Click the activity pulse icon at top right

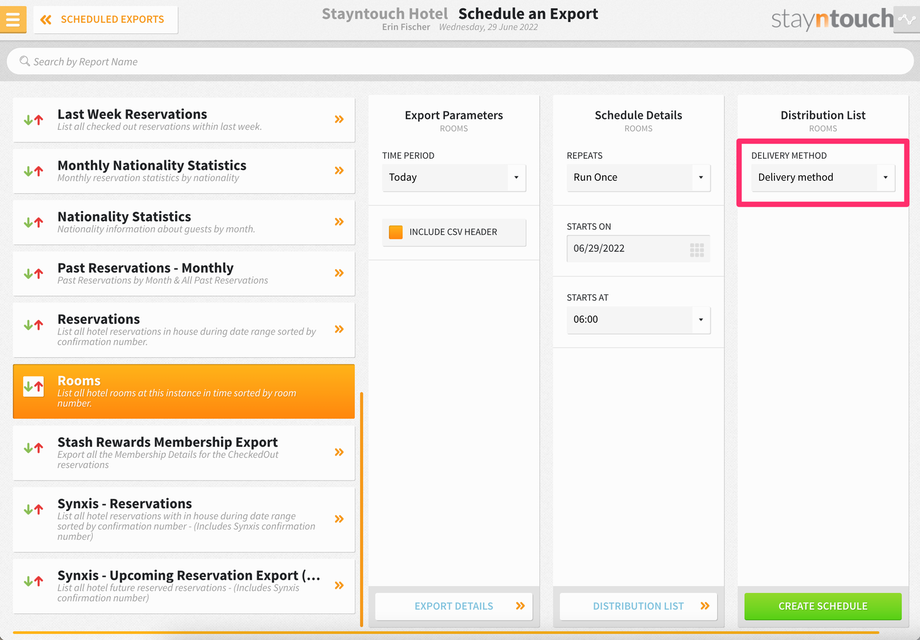pyautogui.click(x=907, y=19)
